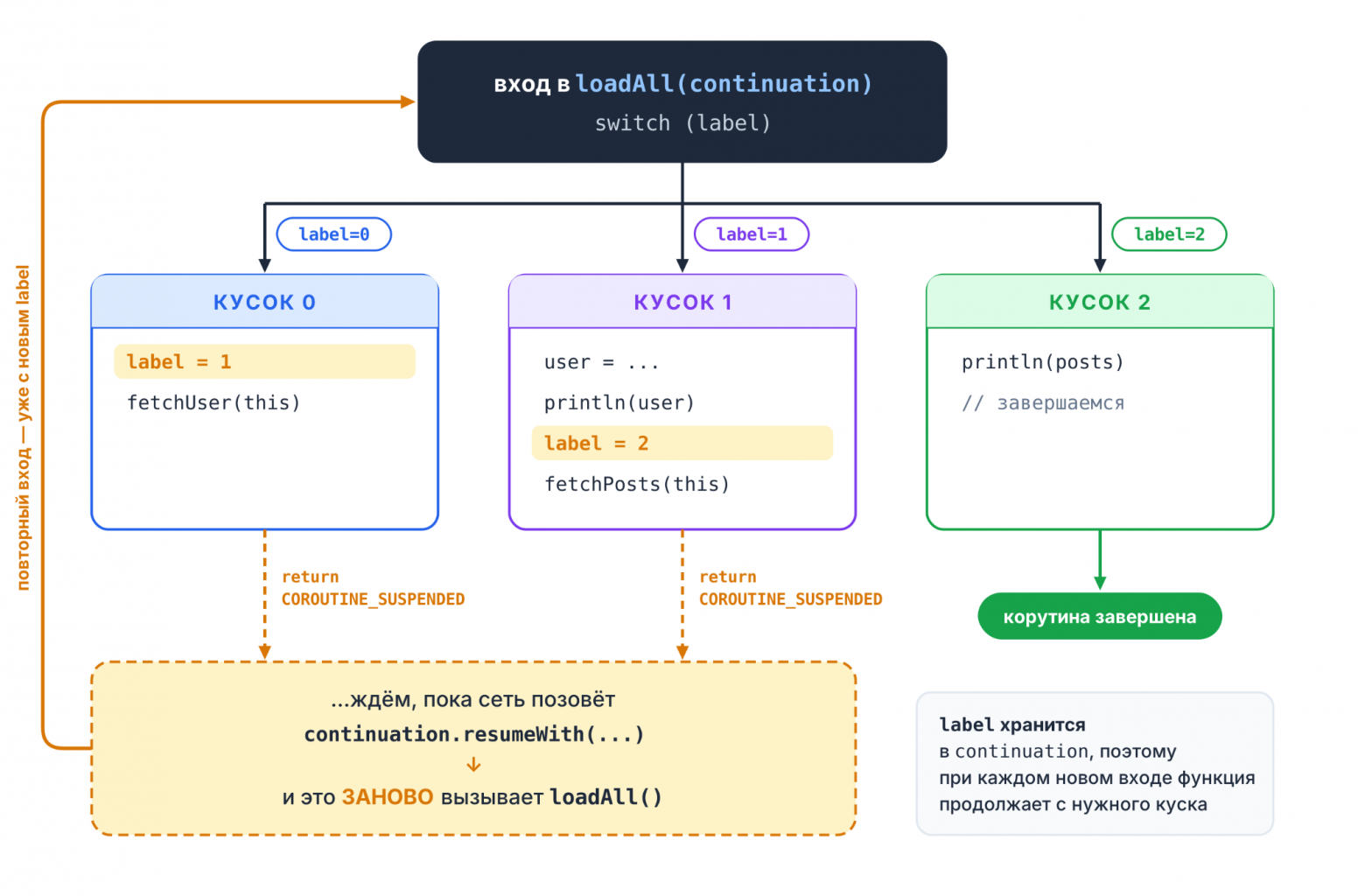
Task: Click the "// завершаемся" comment
Action: [1043, 403]
